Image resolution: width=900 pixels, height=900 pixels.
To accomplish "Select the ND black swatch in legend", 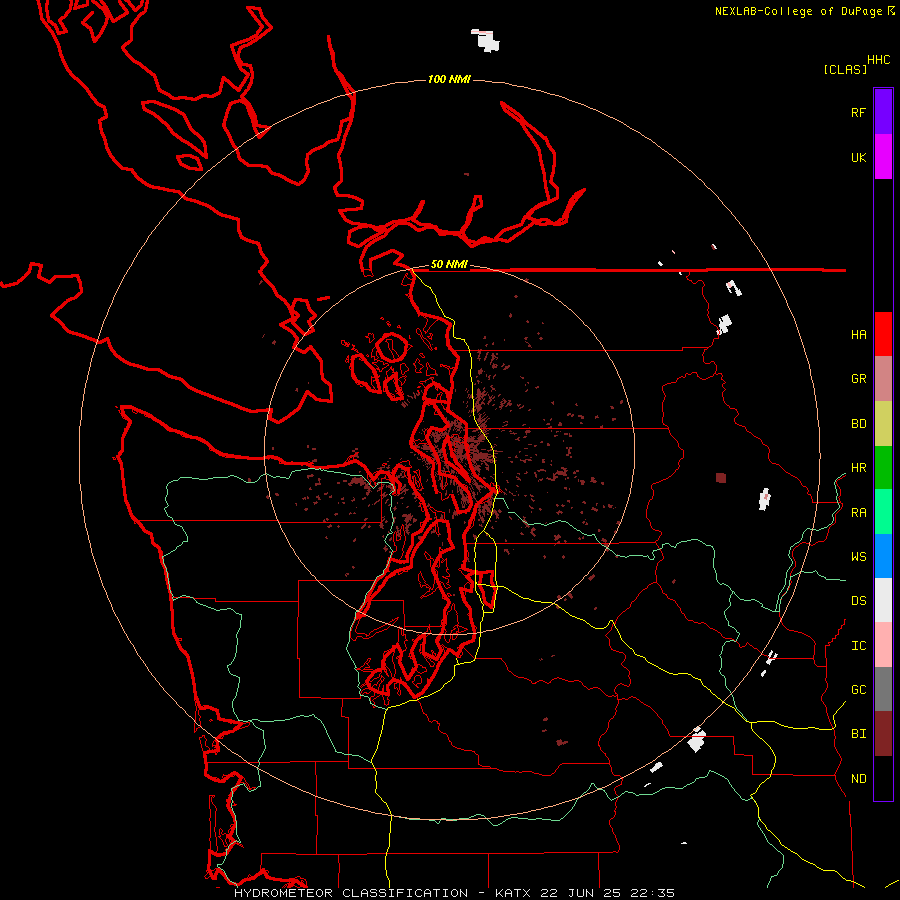I will (883, 778).
